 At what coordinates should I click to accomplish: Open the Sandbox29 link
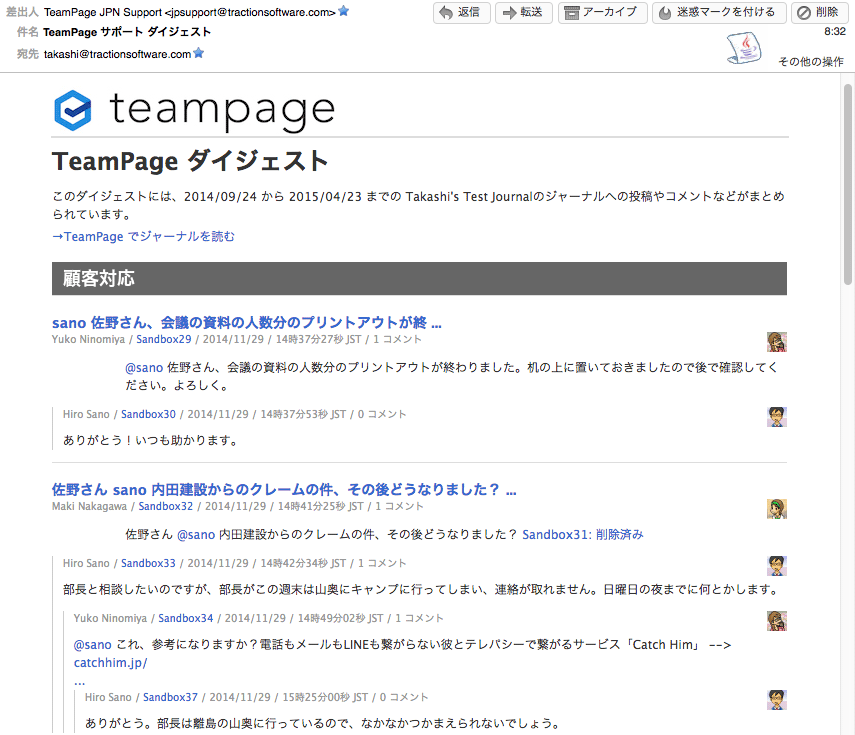click(163, 339)
